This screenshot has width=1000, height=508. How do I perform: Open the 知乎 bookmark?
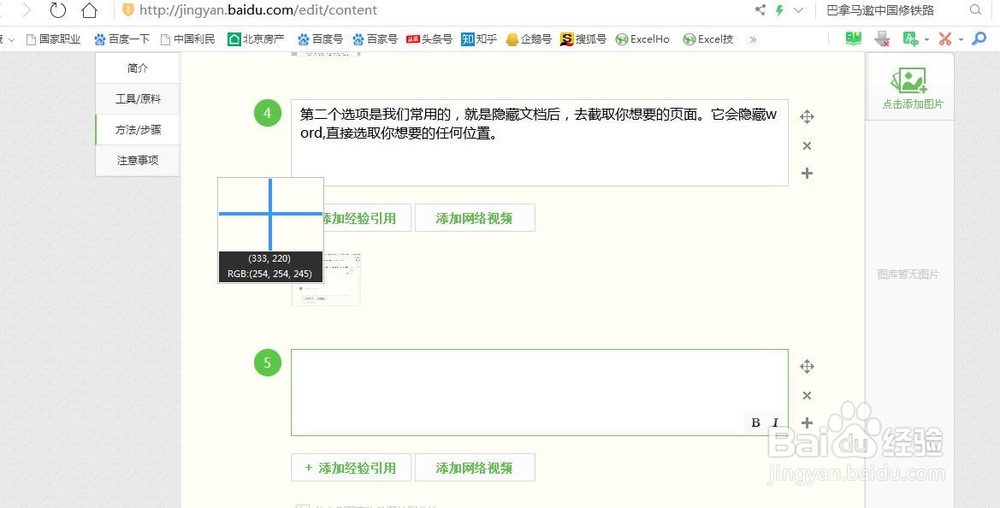point(479,39)
